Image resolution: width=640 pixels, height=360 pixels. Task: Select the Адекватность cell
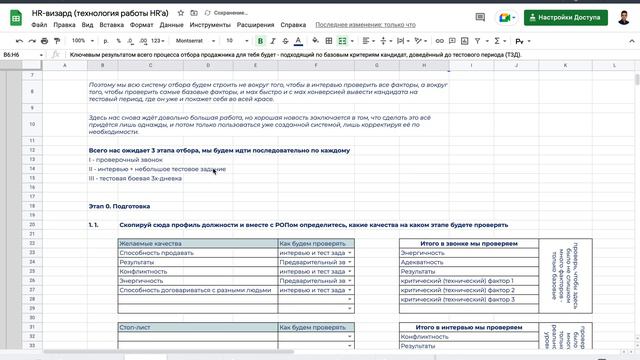469,262
